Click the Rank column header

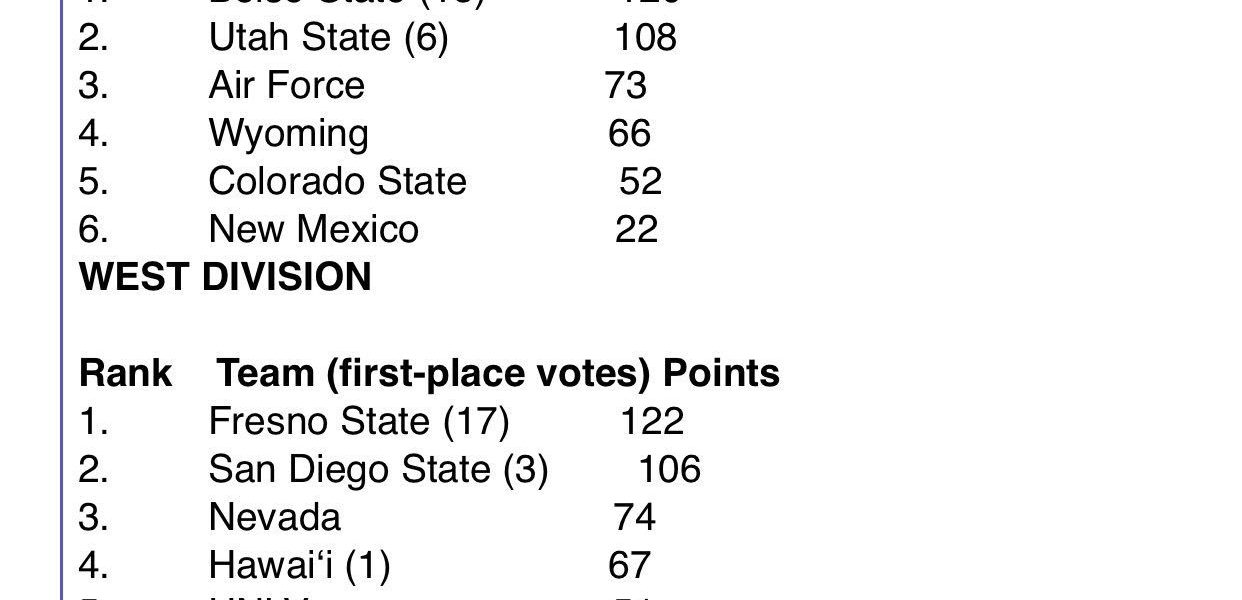(125, 374)
